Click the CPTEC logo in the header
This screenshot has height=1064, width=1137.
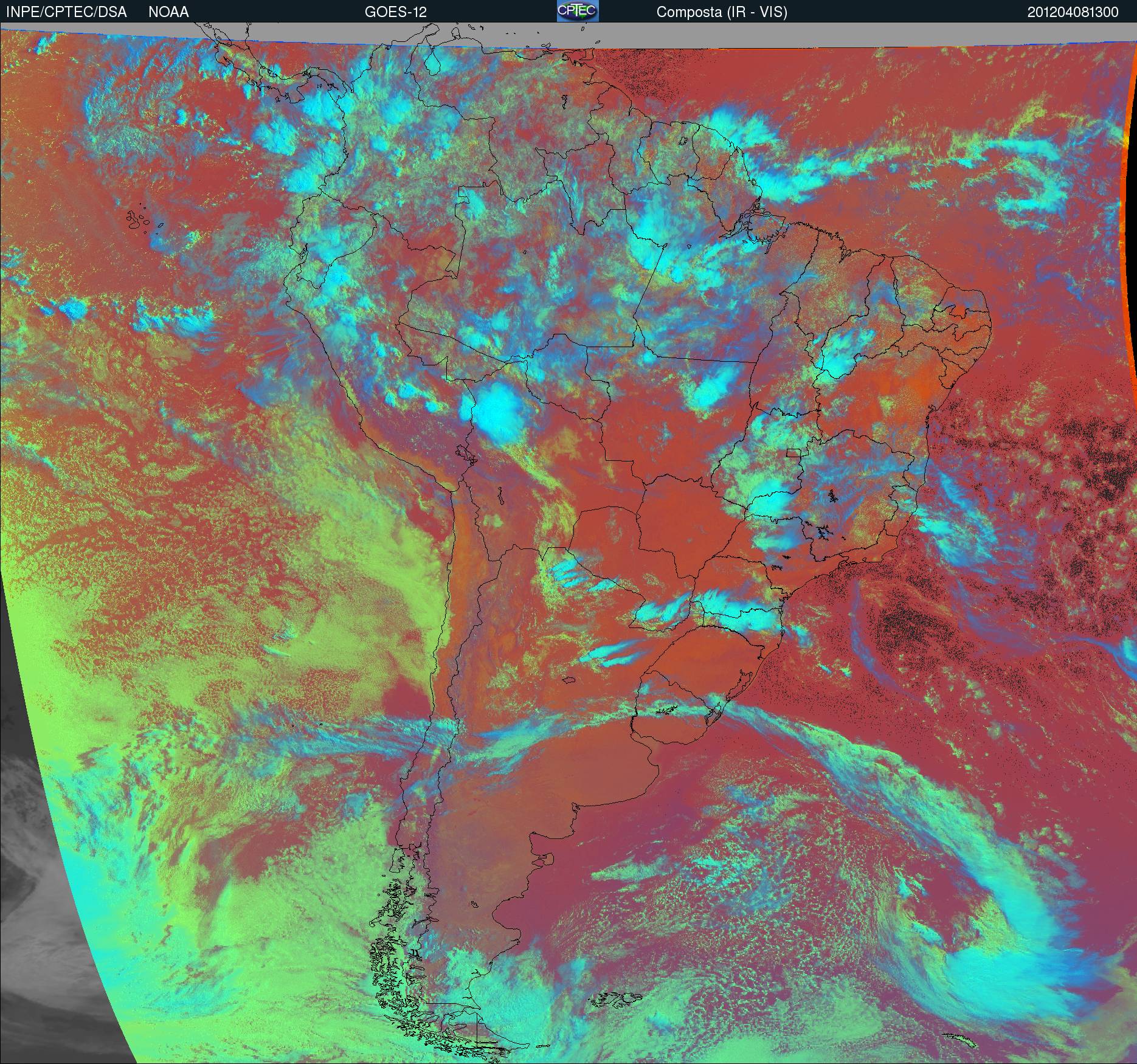pyautogui.click(x=578, y=11)
